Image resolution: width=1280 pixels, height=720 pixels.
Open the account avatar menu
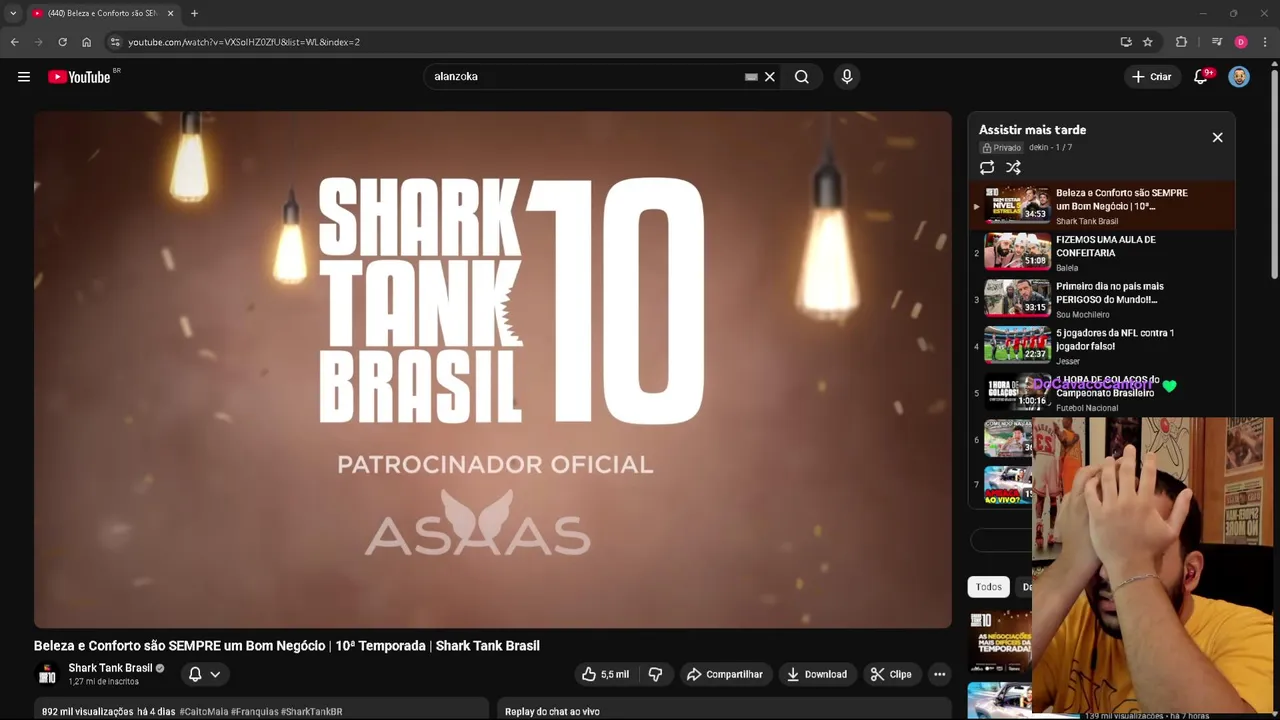click(1239, 77)
